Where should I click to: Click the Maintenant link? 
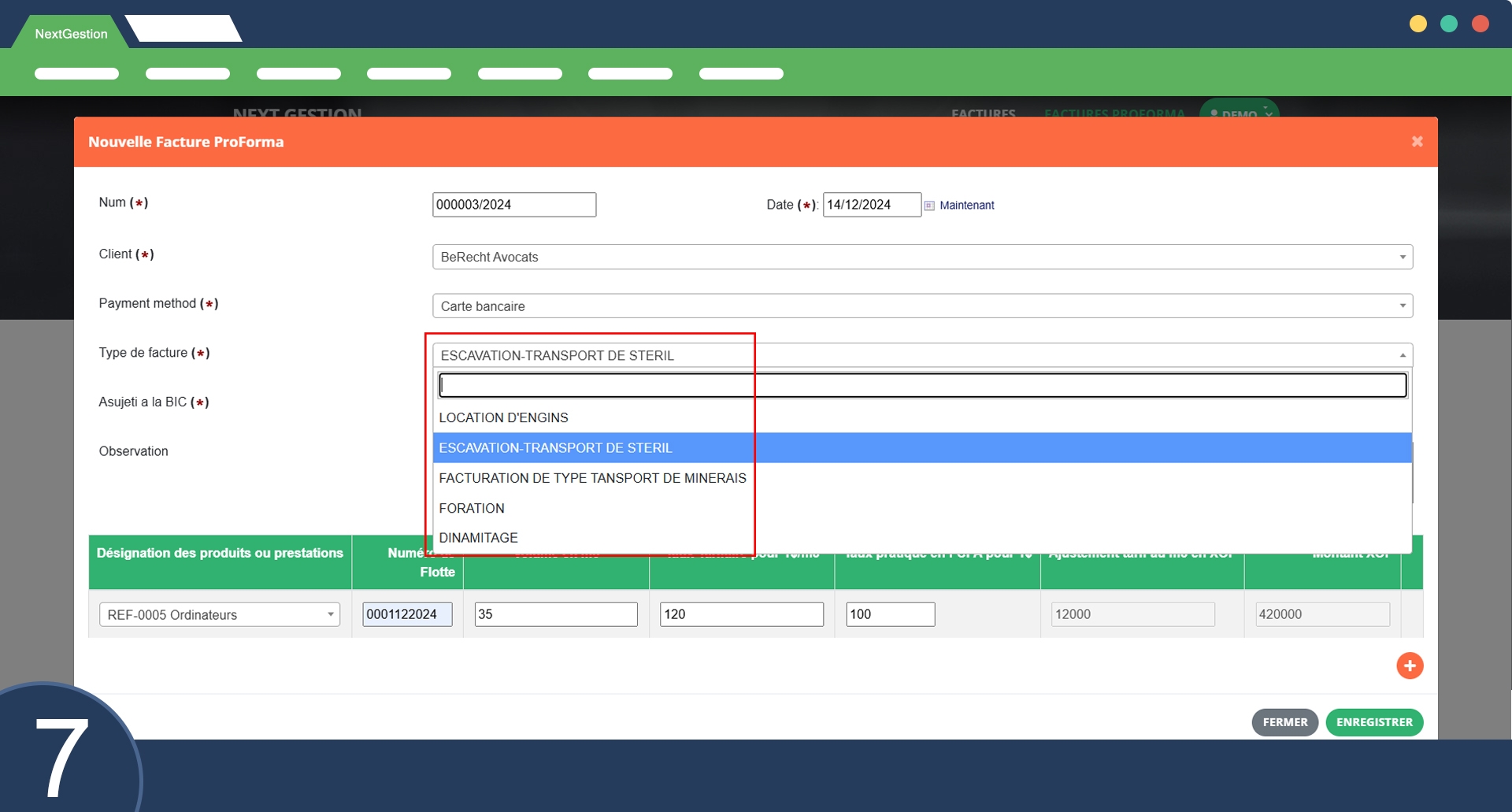point(966,206)
